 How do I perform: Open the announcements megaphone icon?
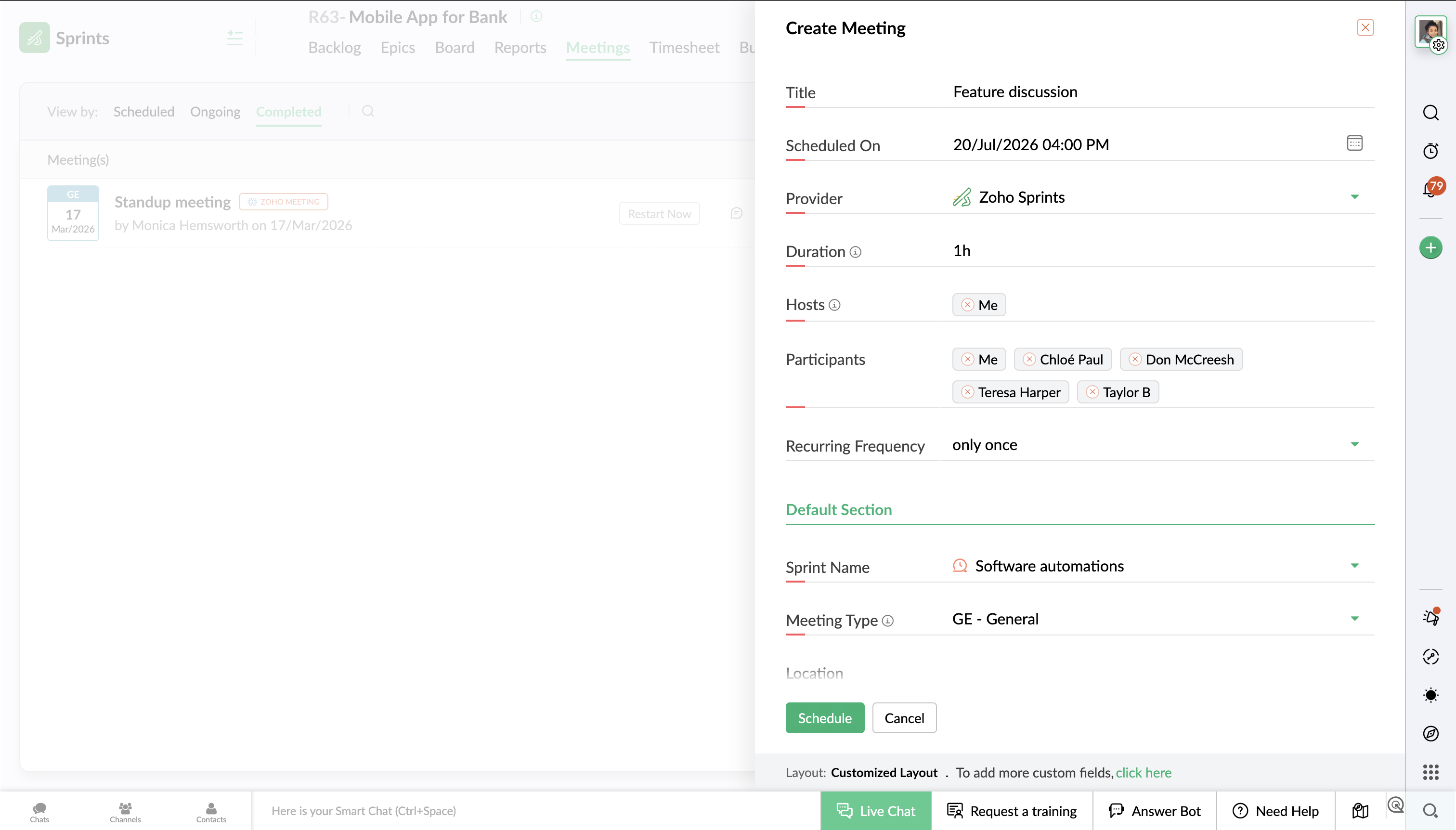click(x=1430, y=617)
